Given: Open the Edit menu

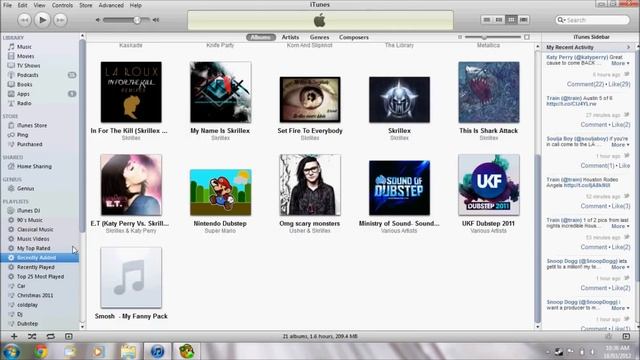Looking at the screenshot, I should tap(22, 5).
